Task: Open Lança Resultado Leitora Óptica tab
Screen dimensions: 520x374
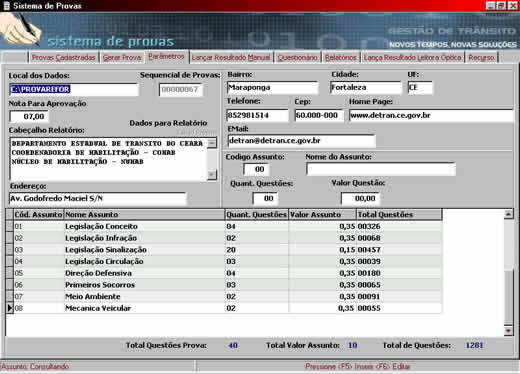Action: [x=412, y=58]
